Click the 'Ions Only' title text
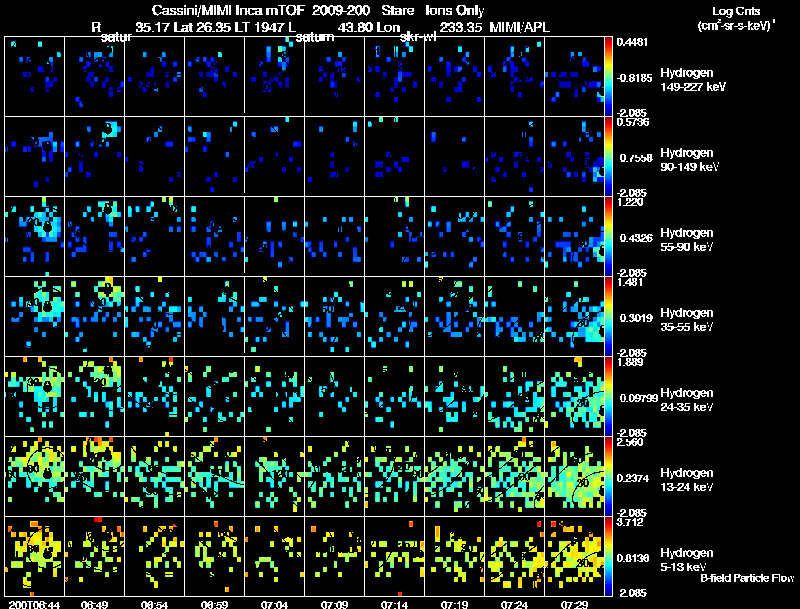 click(x=454, y=10)
